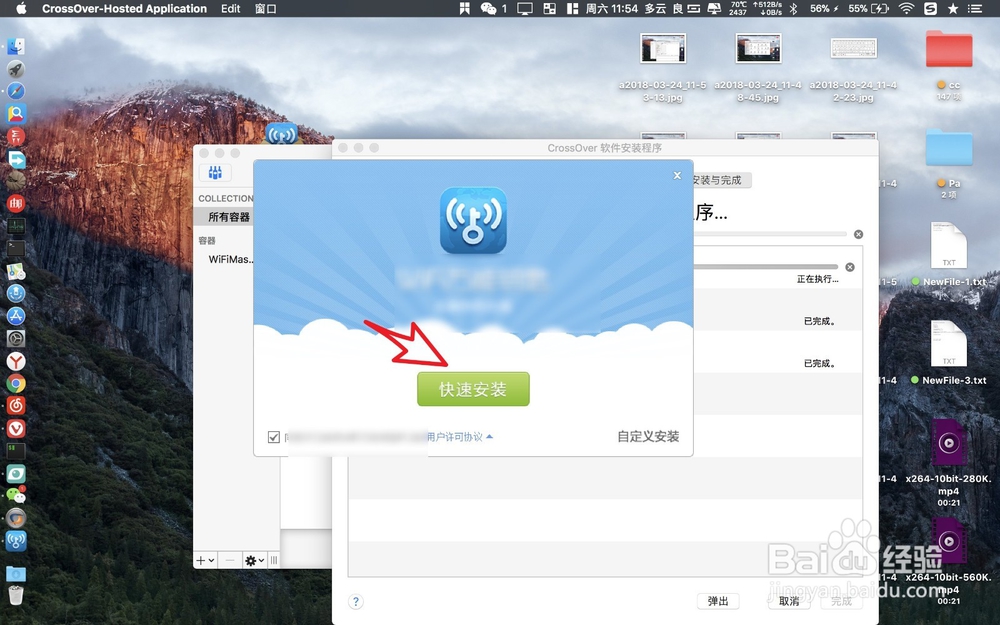Open the help question mark in CrossOver installer

click(356, 601)
